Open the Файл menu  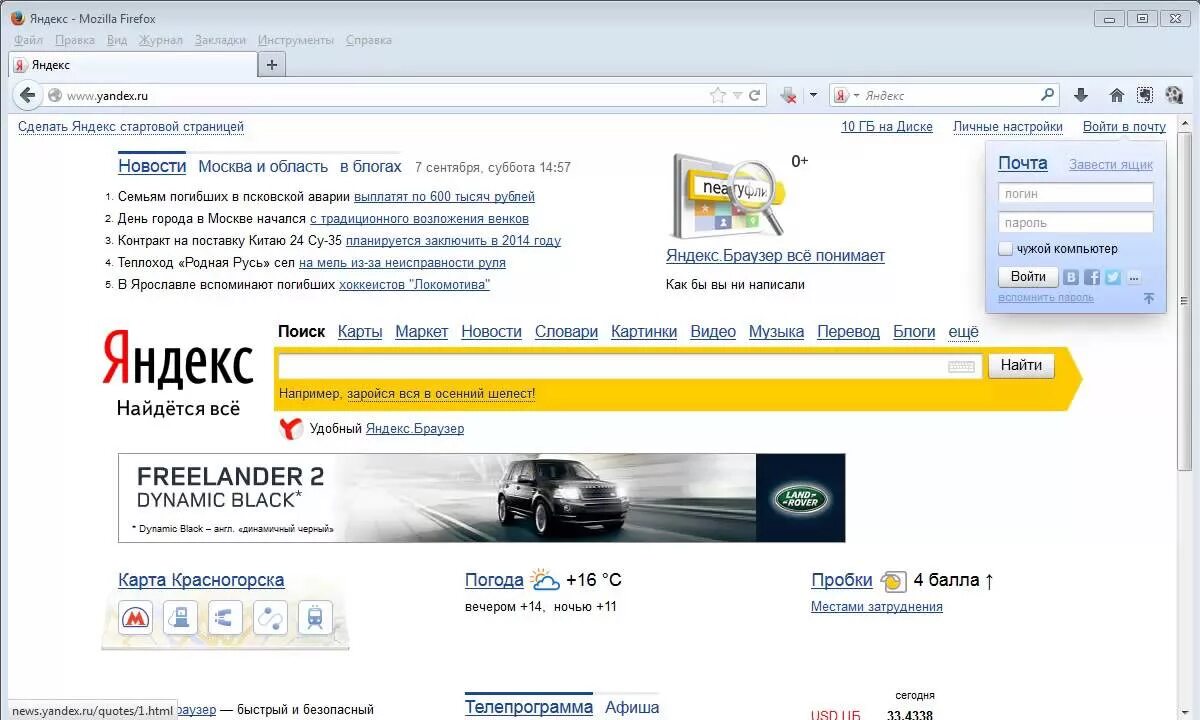[28, 40]
